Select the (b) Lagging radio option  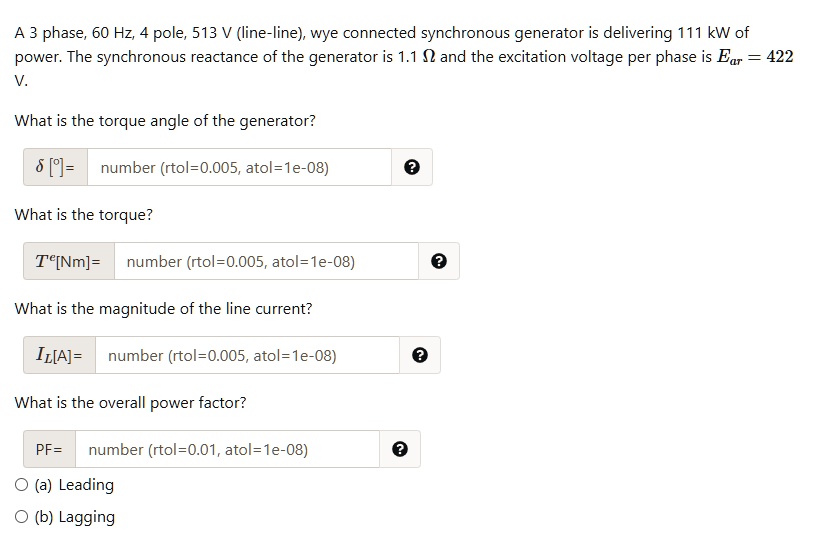tap(22, 517)
